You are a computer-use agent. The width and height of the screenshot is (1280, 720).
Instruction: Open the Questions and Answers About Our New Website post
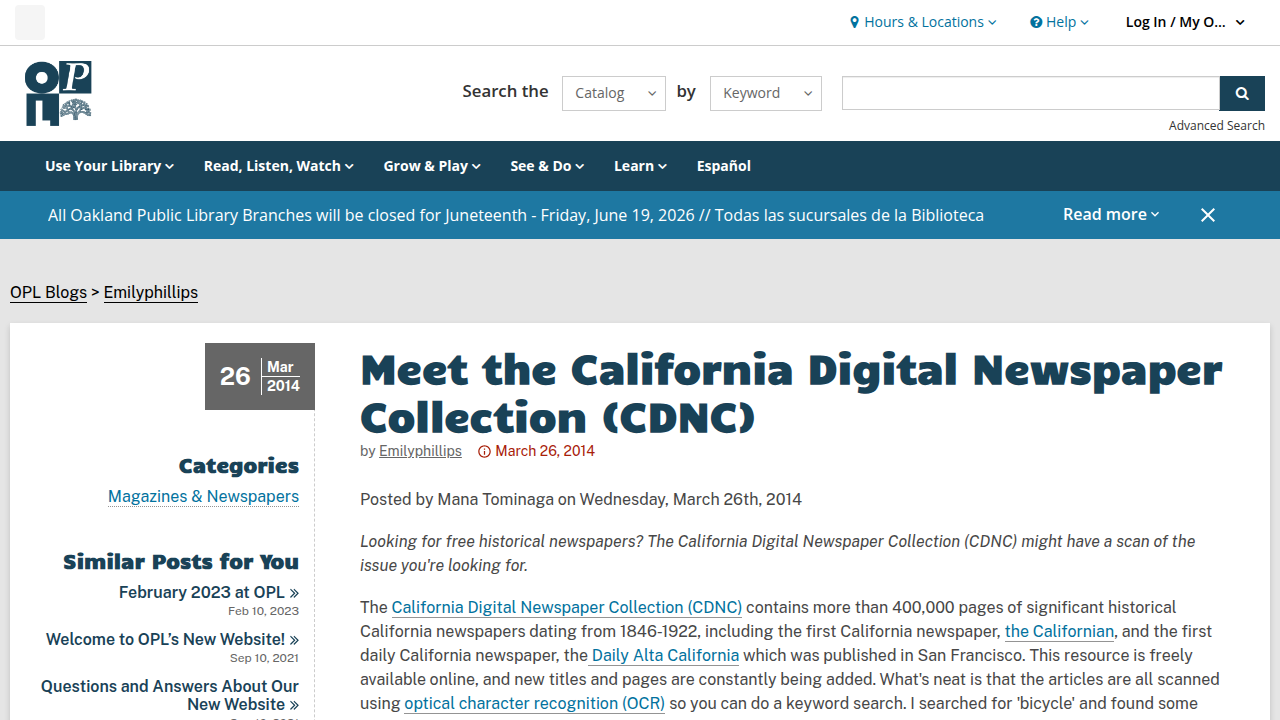coord(170,695)
